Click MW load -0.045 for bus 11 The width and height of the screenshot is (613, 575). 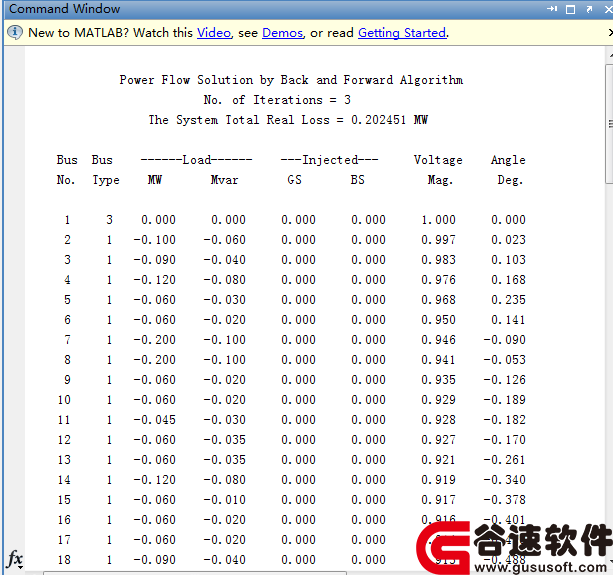point(155,420)
